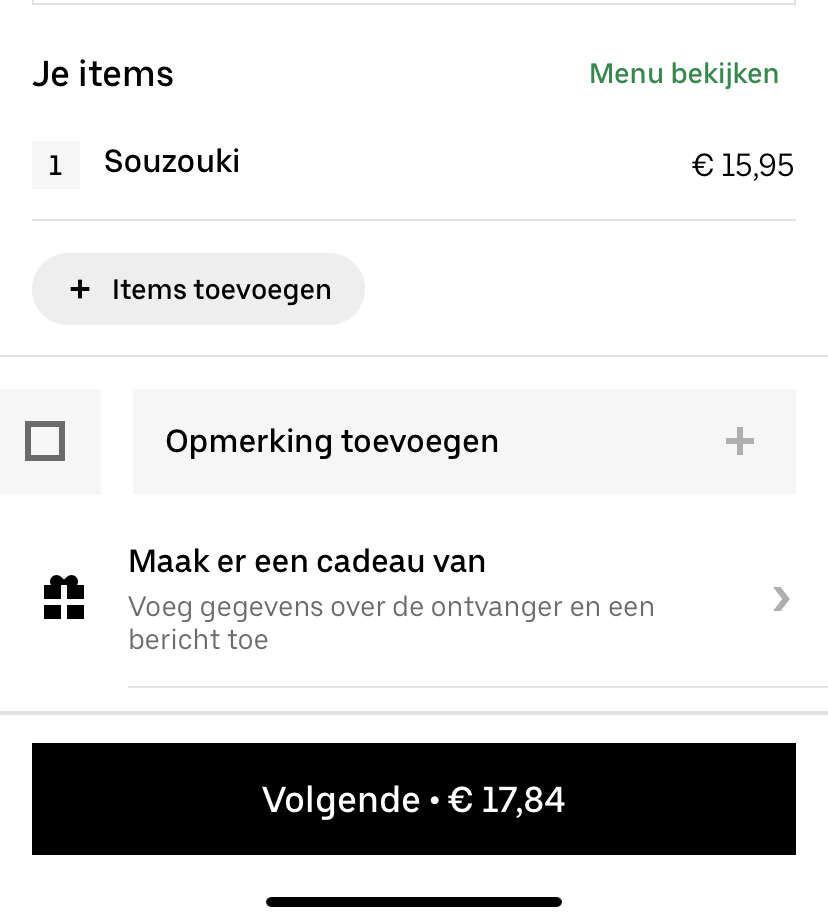Open the Souzouki item details
Screen dimensions: 828x923
[x=172, y=161]
